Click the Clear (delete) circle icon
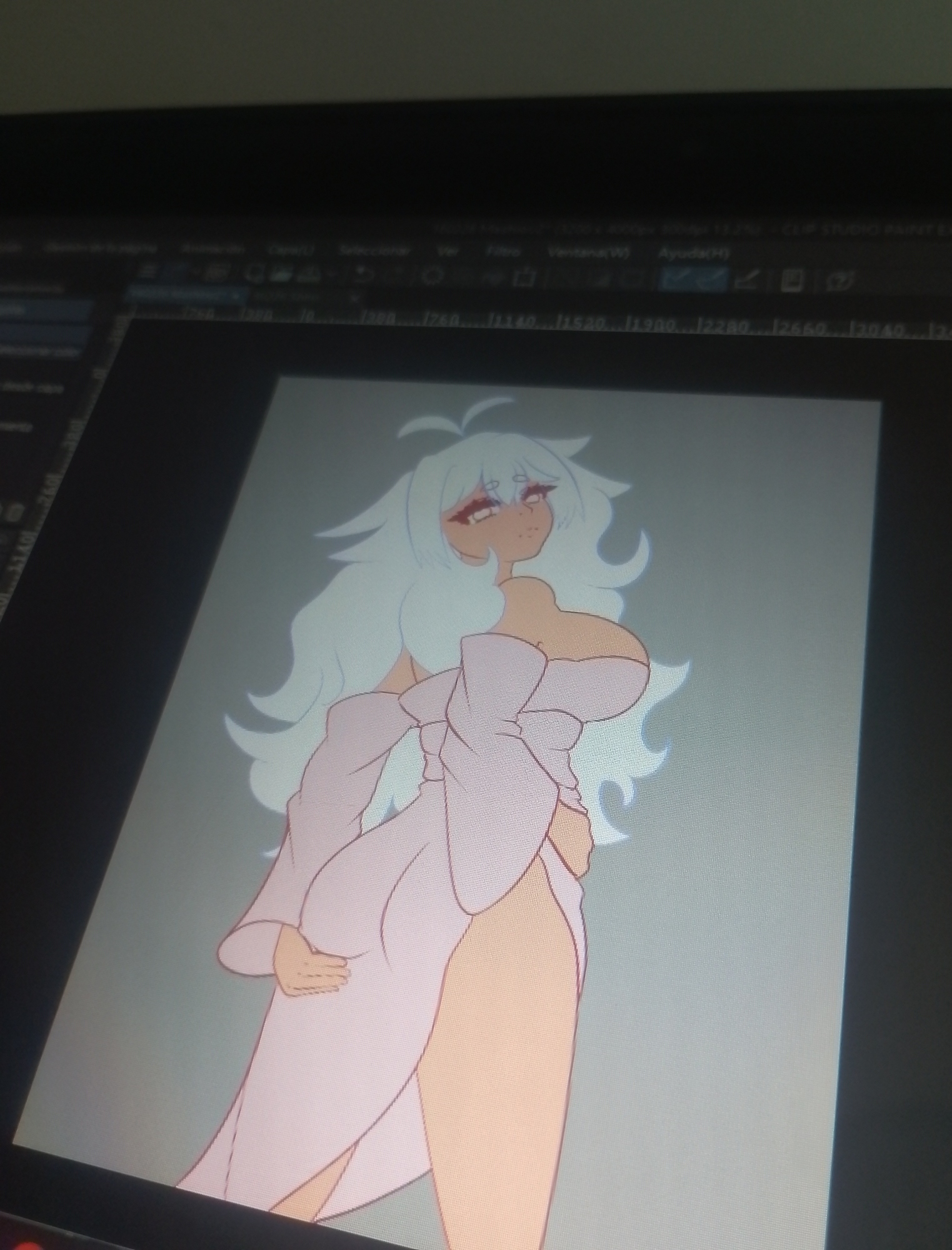952x1250 pixels. click(433, 275)
